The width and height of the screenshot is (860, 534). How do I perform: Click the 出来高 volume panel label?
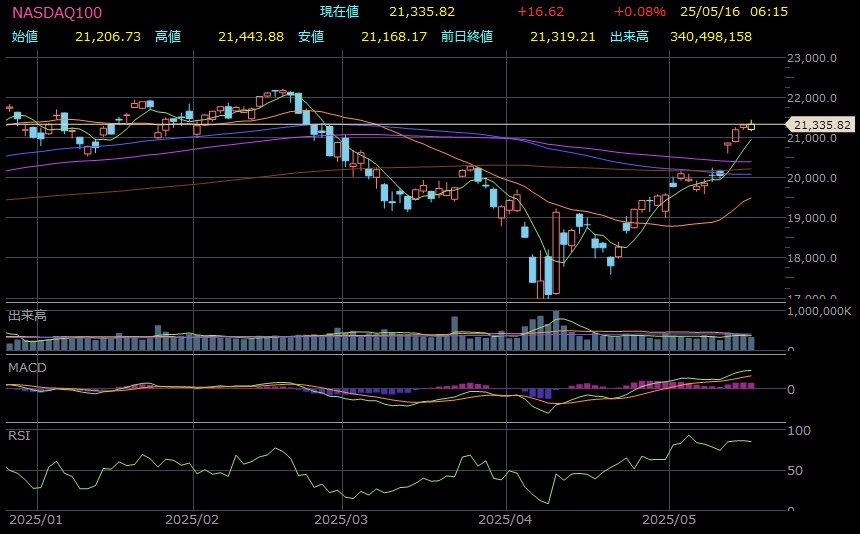pyautogui.click(x=27, y=316)
